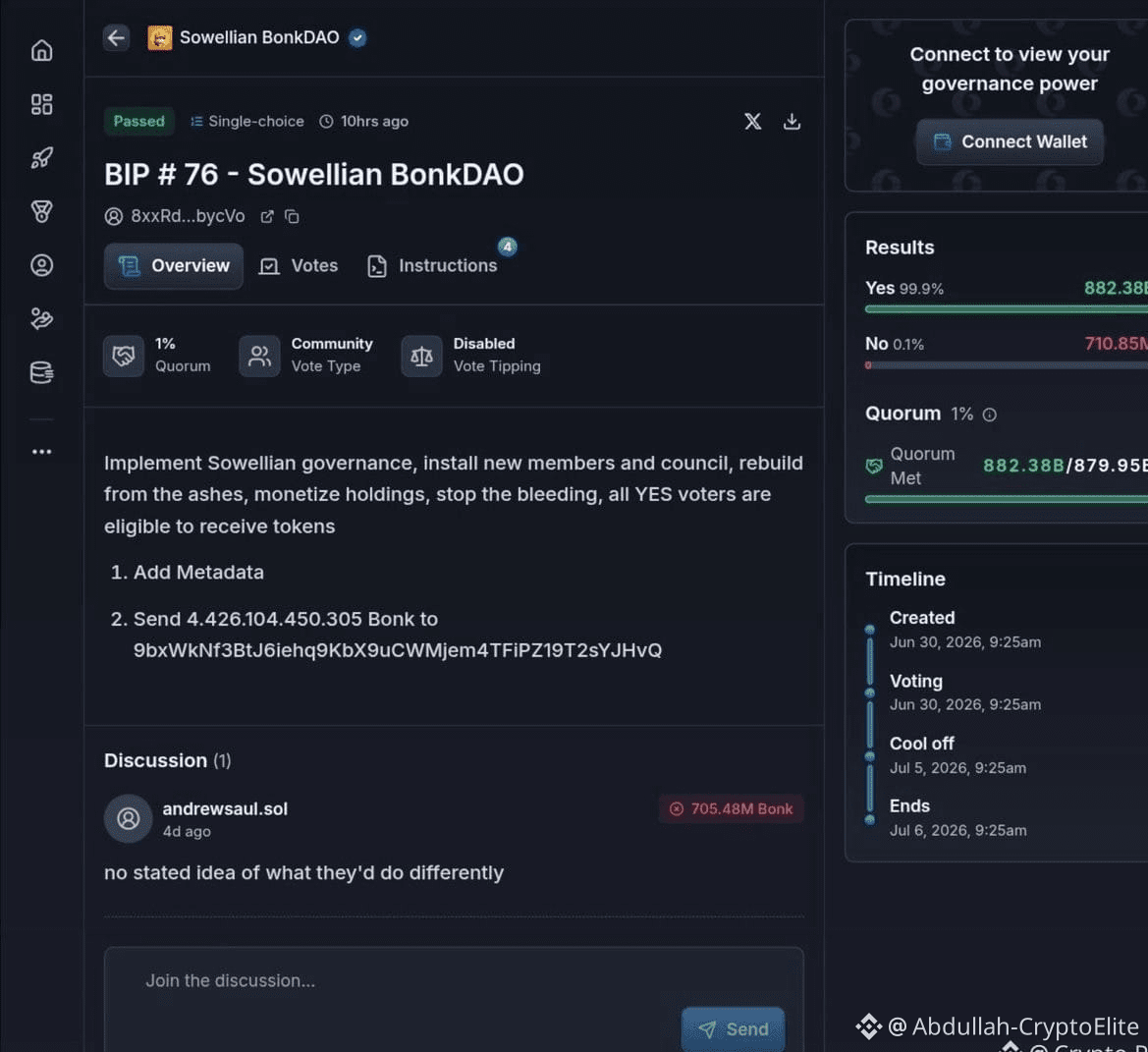
Task: Click the Community Vote Type people icon
Action: [260, 357]
